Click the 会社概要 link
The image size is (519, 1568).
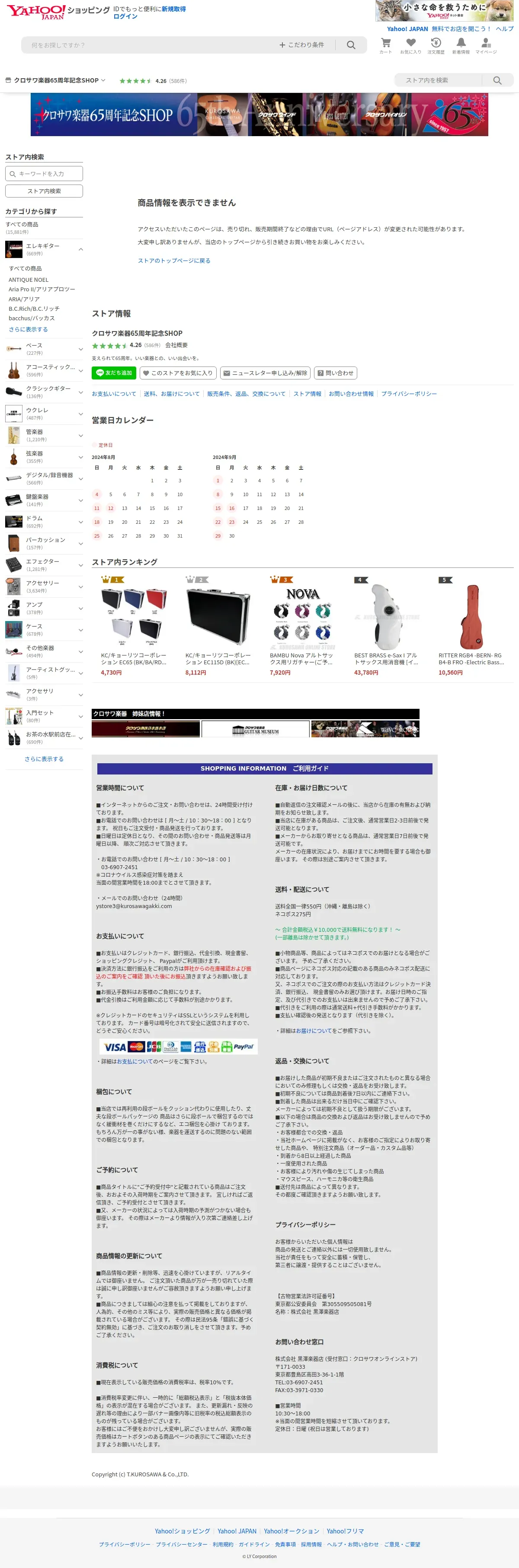tap(176, 345)
